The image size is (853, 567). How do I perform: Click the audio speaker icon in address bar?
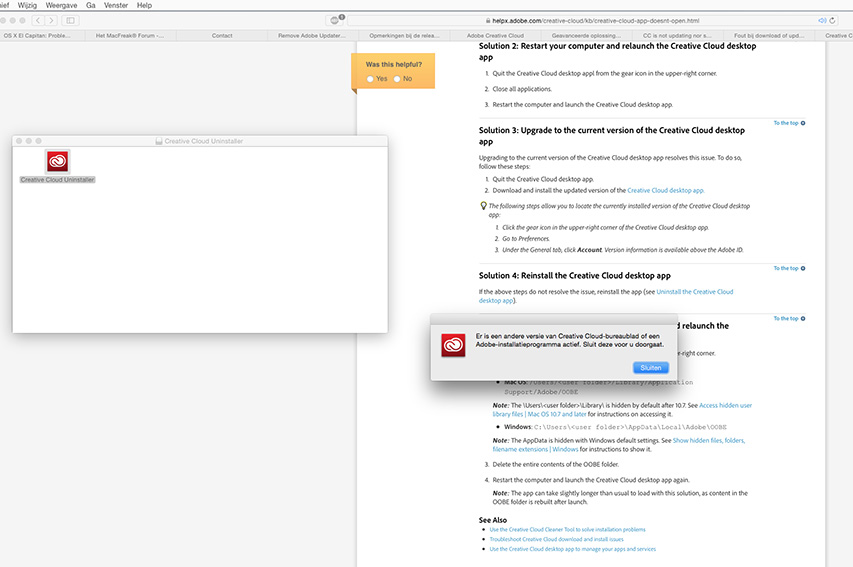[x=822, y=21]
